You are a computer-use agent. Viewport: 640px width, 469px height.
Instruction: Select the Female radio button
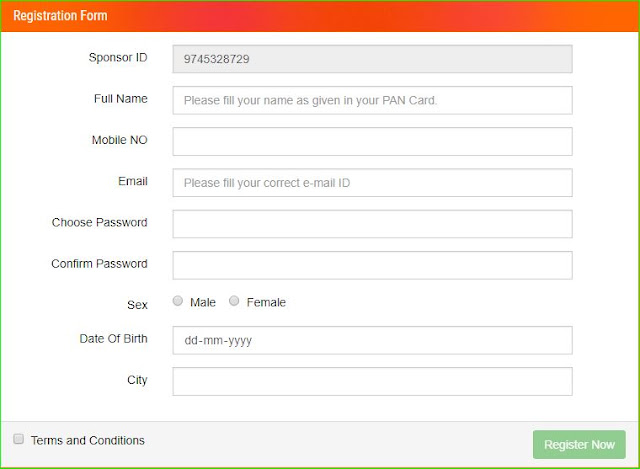235,301
